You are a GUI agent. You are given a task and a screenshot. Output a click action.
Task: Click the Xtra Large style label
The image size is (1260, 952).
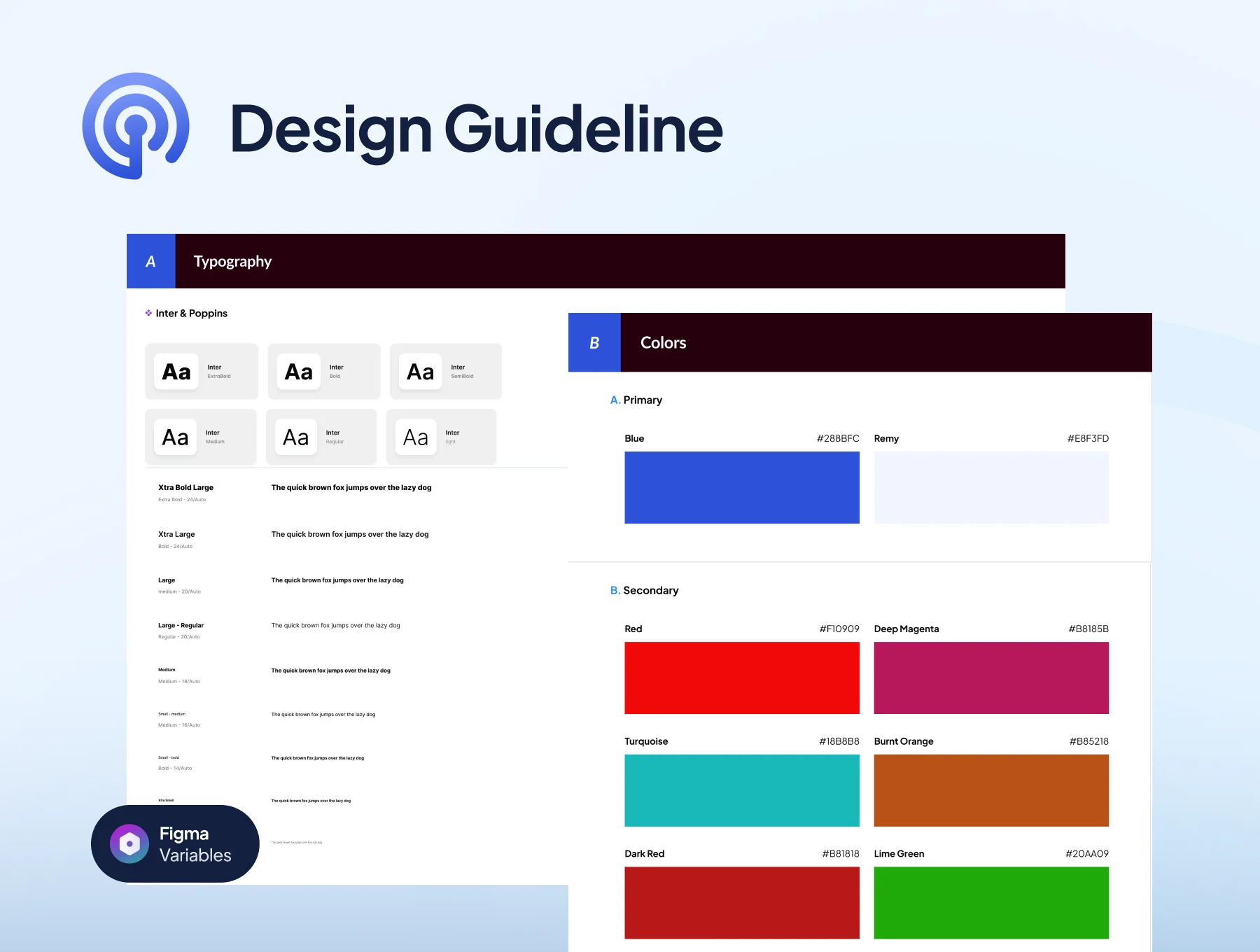176,534
